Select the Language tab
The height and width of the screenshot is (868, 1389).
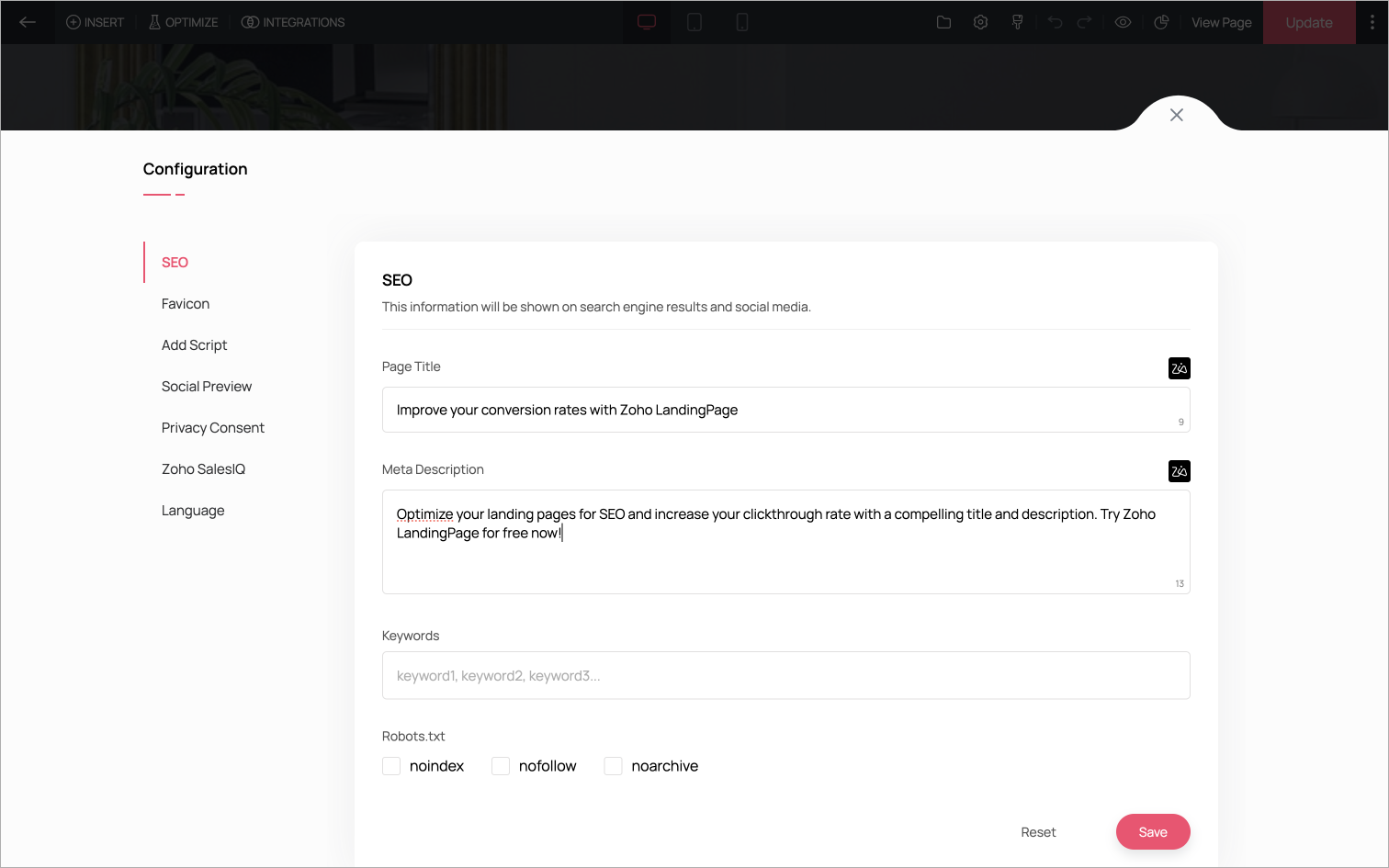(193, 511)
